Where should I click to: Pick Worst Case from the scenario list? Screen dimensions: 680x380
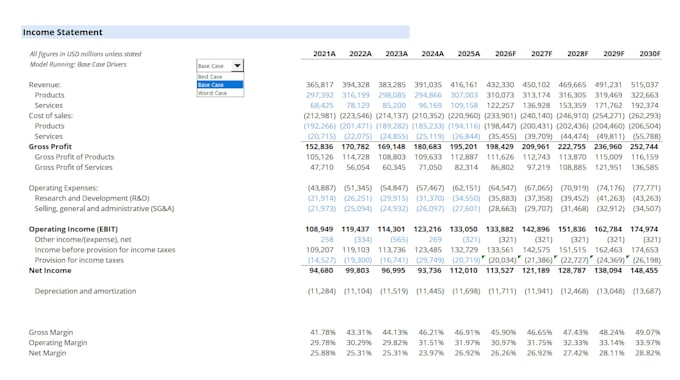[x=220, y=93]
